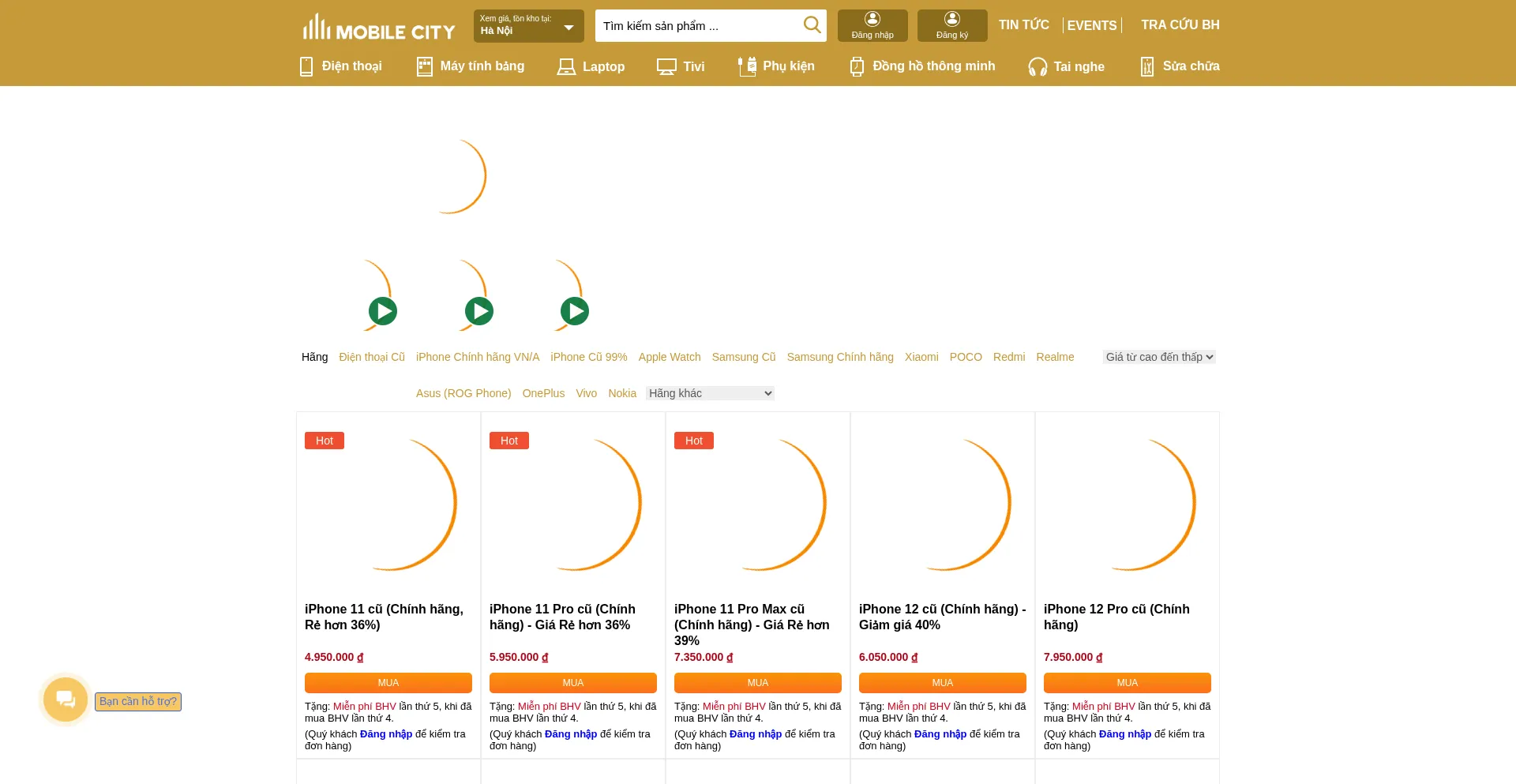
Task: Open the price sorting dropdown
Action: pos(1158,357)
